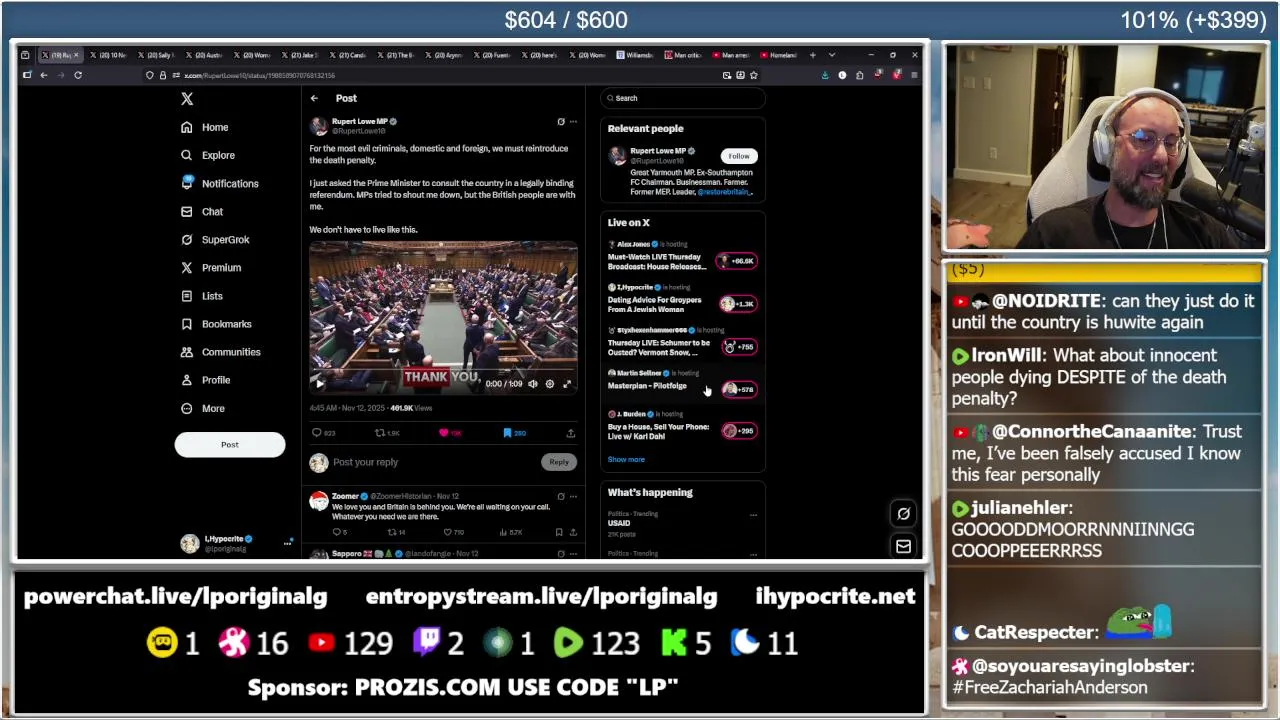Image resolution: width=1280 pixels, height=720 pixels.
Task: Bookmark Zoomer's reply
Action: pyautogui.click(x=559, y=532)
